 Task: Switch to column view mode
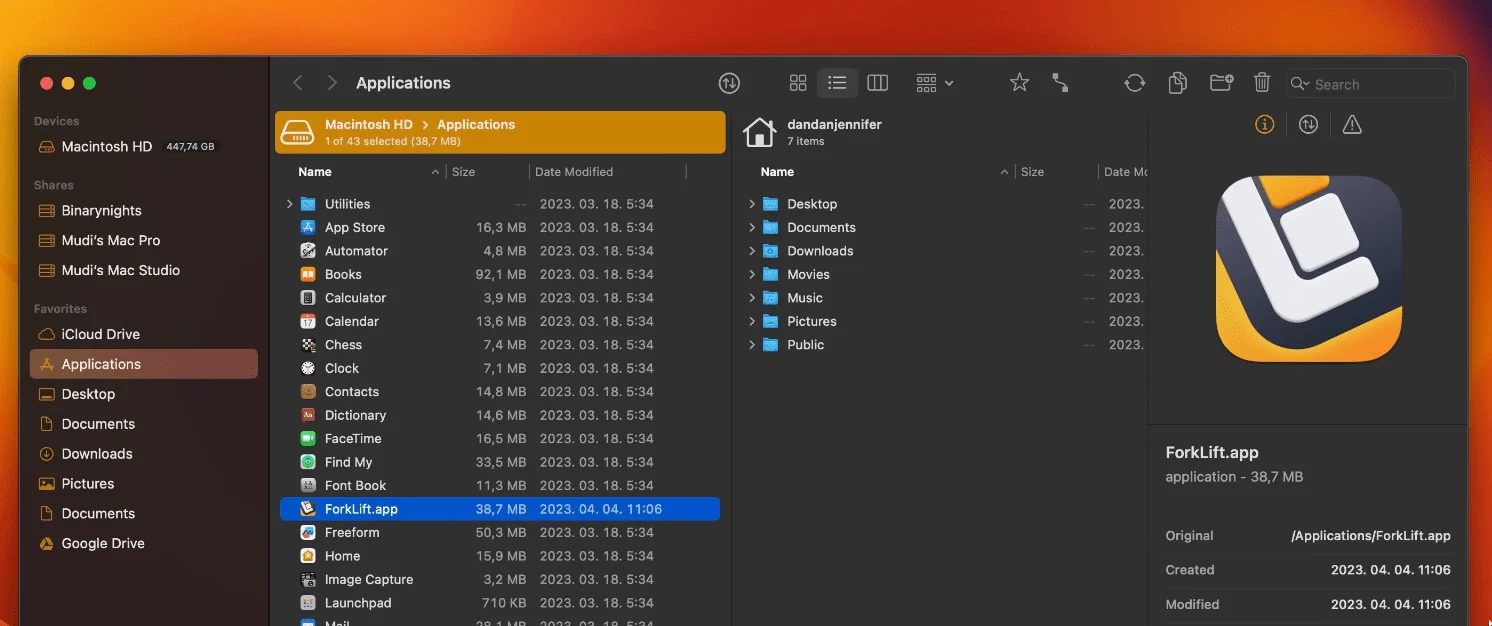pyautogui.click(x=878, y=83)
